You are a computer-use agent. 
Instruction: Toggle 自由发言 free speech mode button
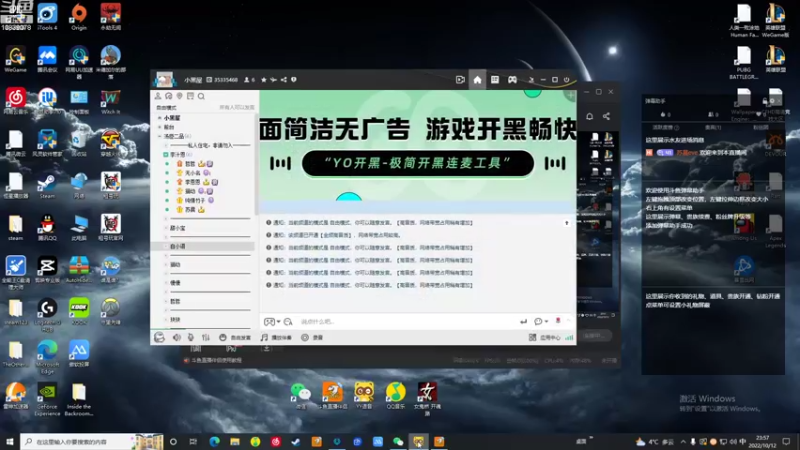[x=235, y=337]
